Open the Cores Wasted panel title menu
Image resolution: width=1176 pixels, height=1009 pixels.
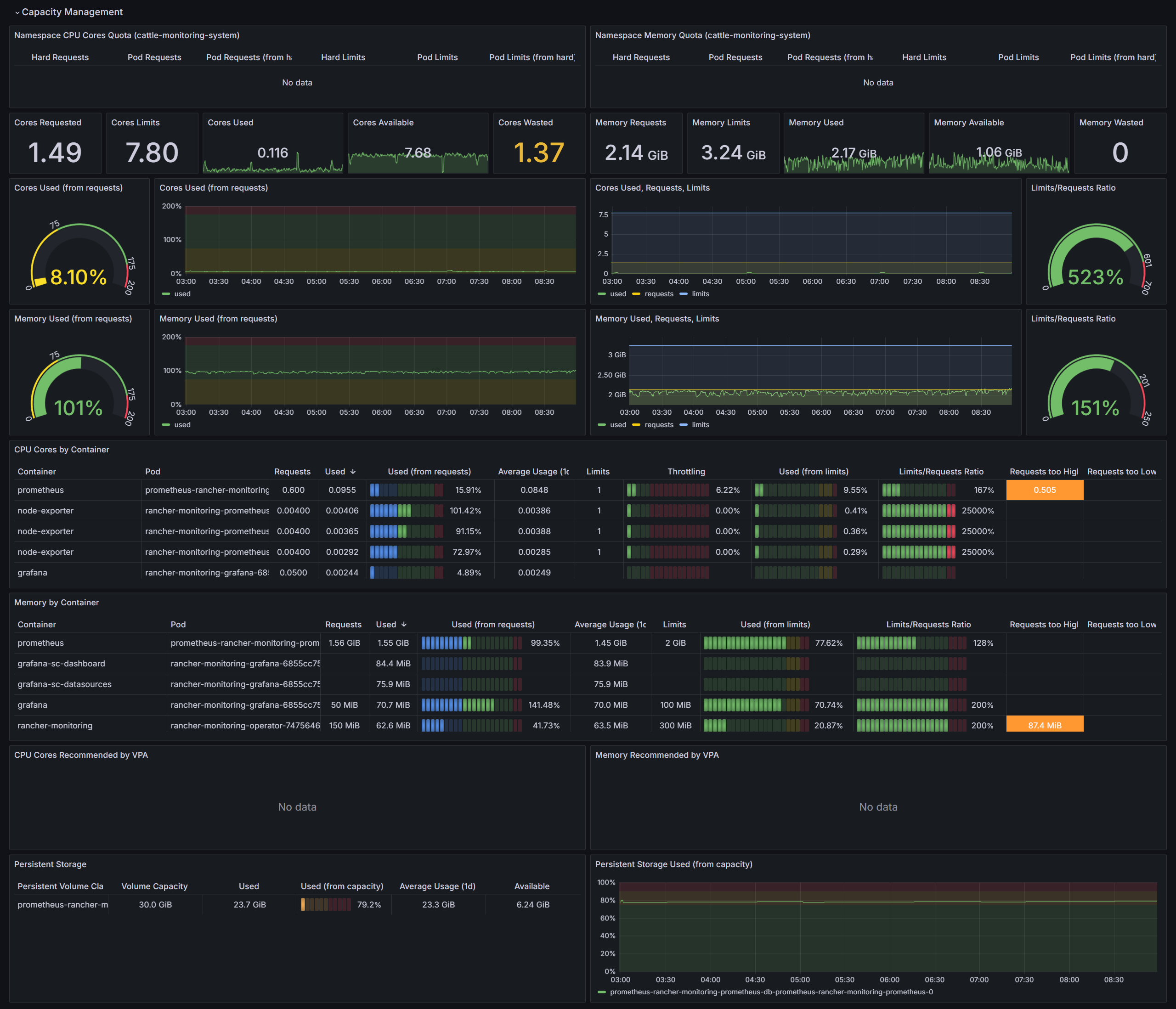[x=525, y=123]
